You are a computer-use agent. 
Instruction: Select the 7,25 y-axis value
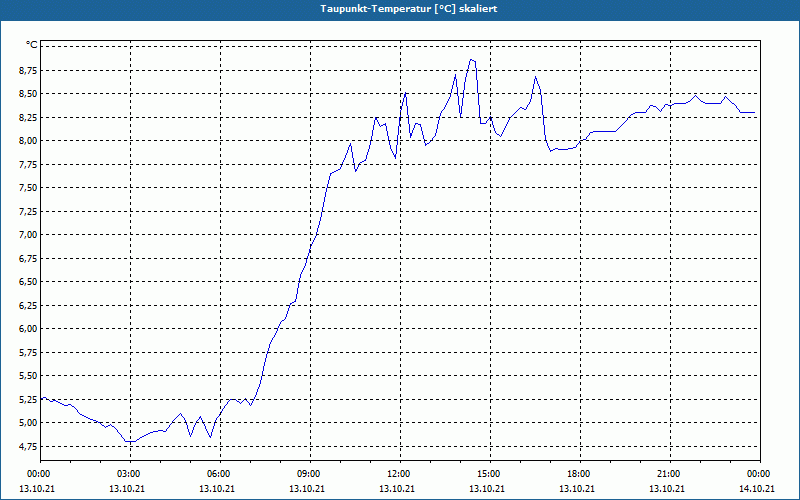[28, 211]
